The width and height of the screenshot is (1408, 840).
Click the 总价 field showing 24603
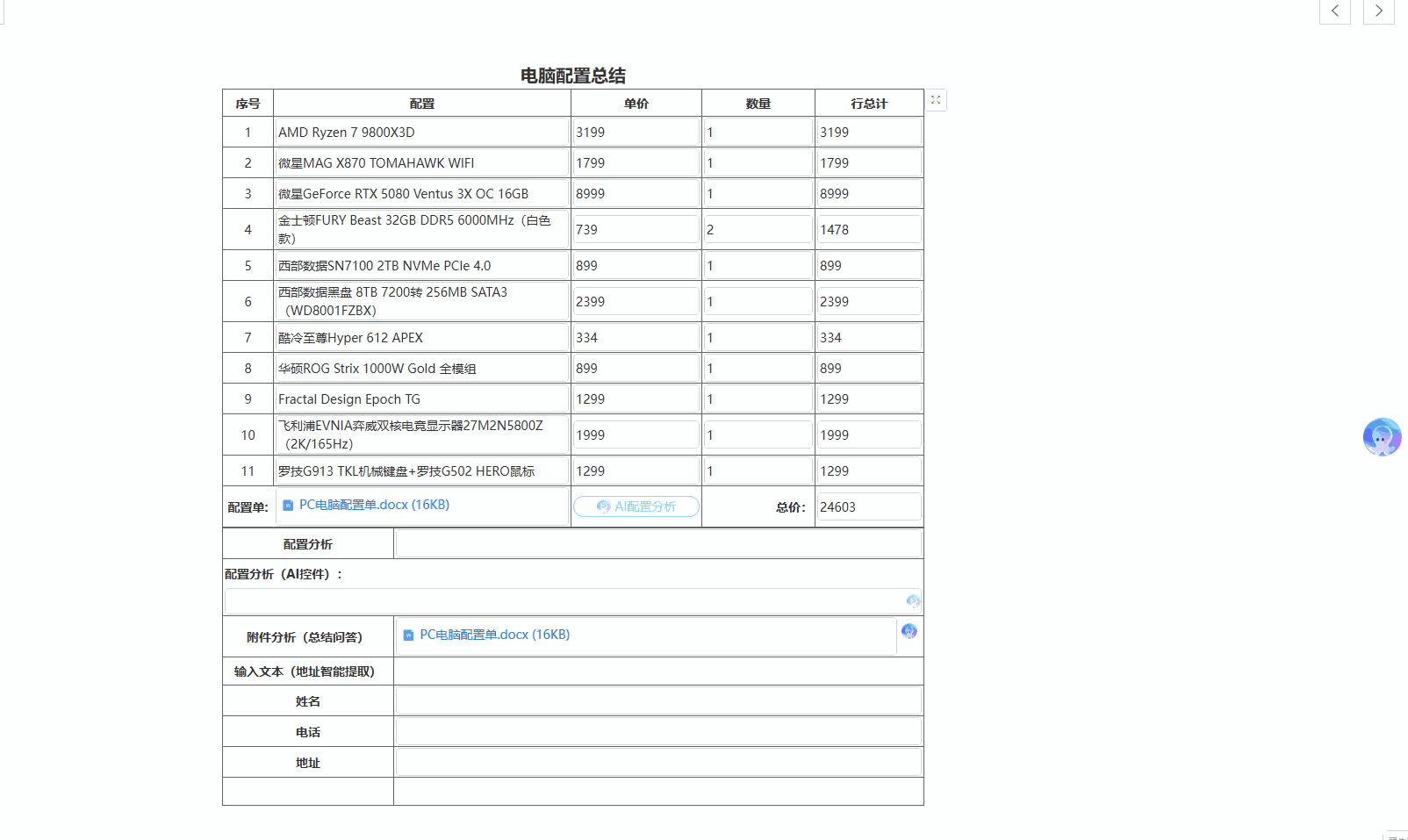(x=869, y=507)
